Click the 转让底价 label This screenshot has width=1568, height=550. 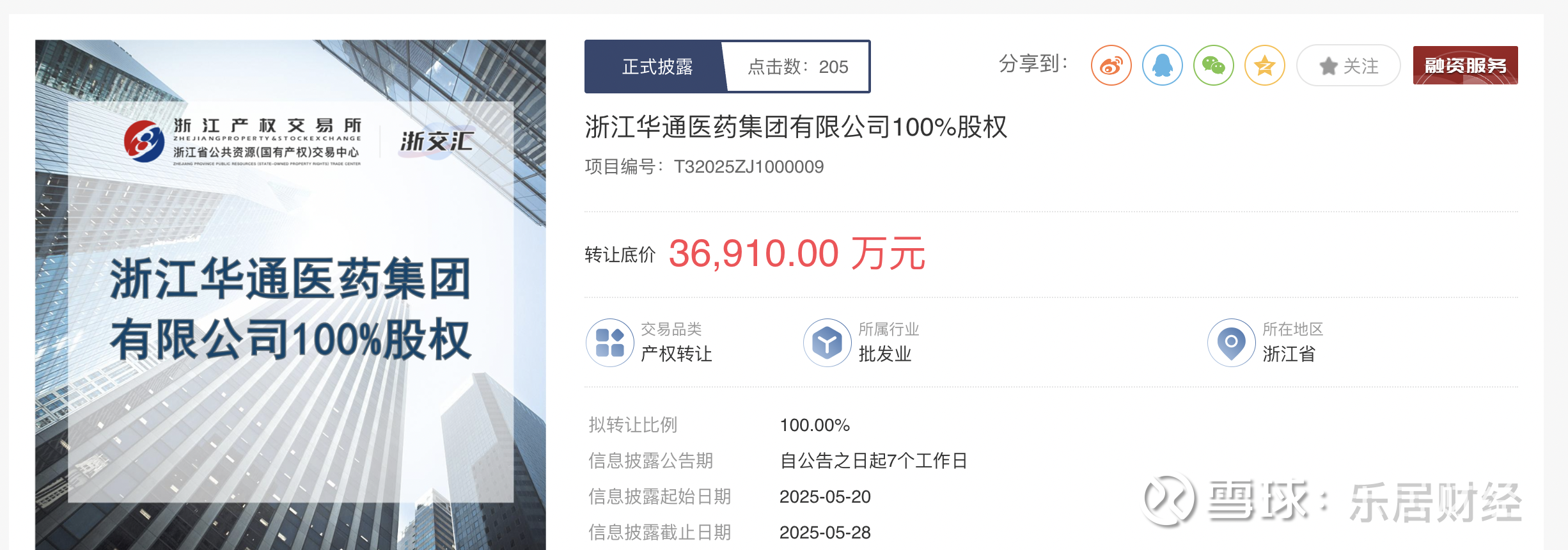point(620,255)
